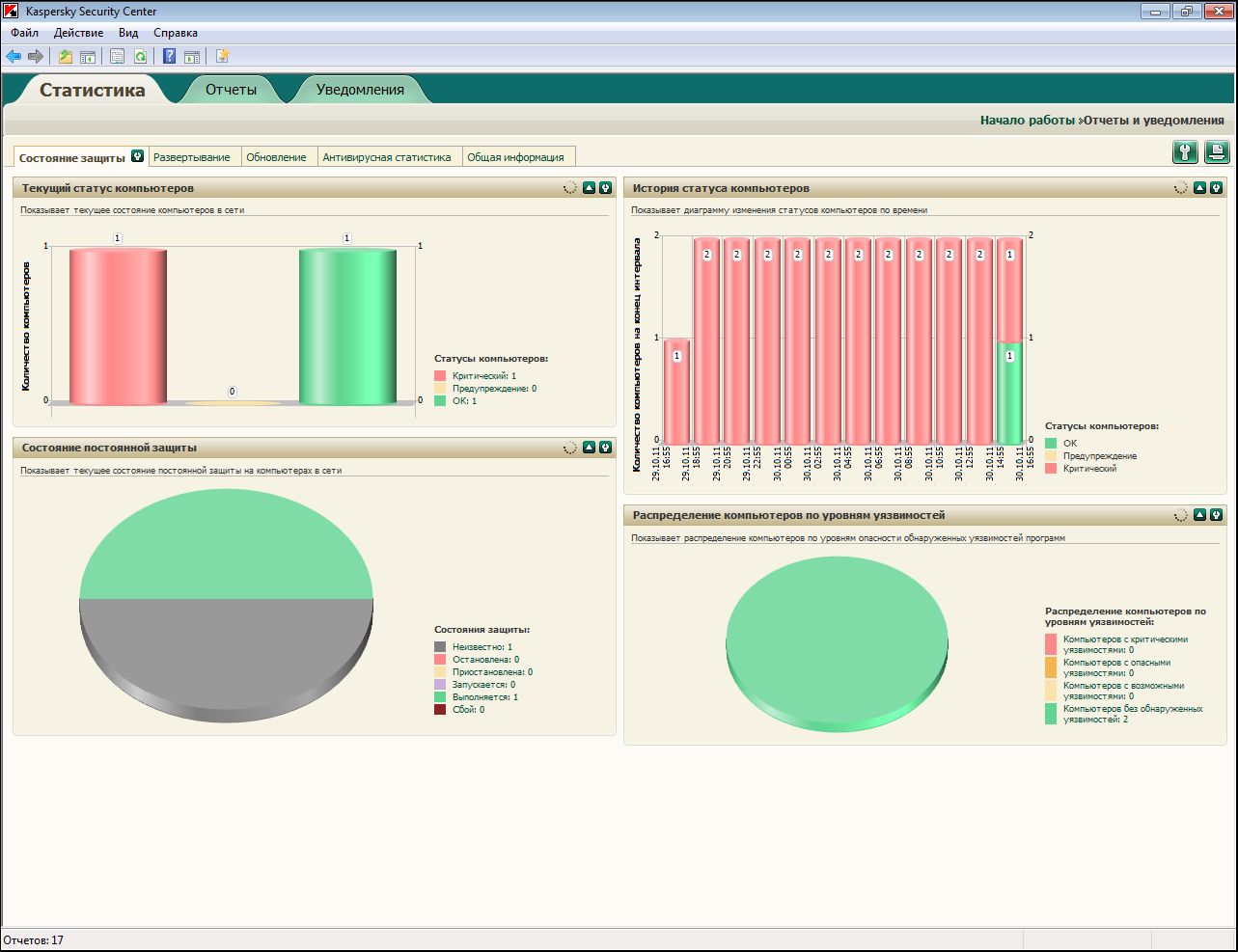Collapse the 'История статуса компьютеров' panel

pyautogui.click(x=1199, y=188)
